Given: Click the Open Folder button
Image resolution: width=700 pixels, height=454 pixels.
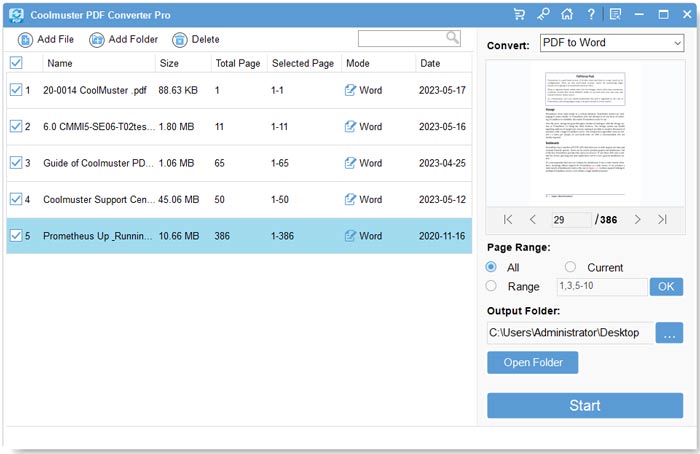Looking at the screenshot, I should (x=533, y=362).
